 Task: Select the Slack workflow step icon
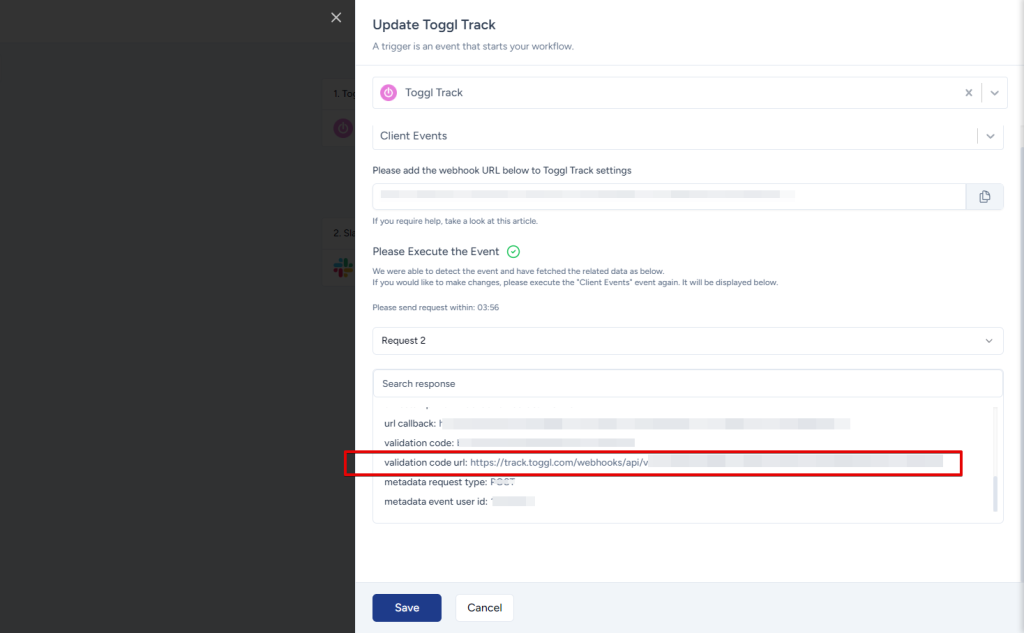pos(343,267)
